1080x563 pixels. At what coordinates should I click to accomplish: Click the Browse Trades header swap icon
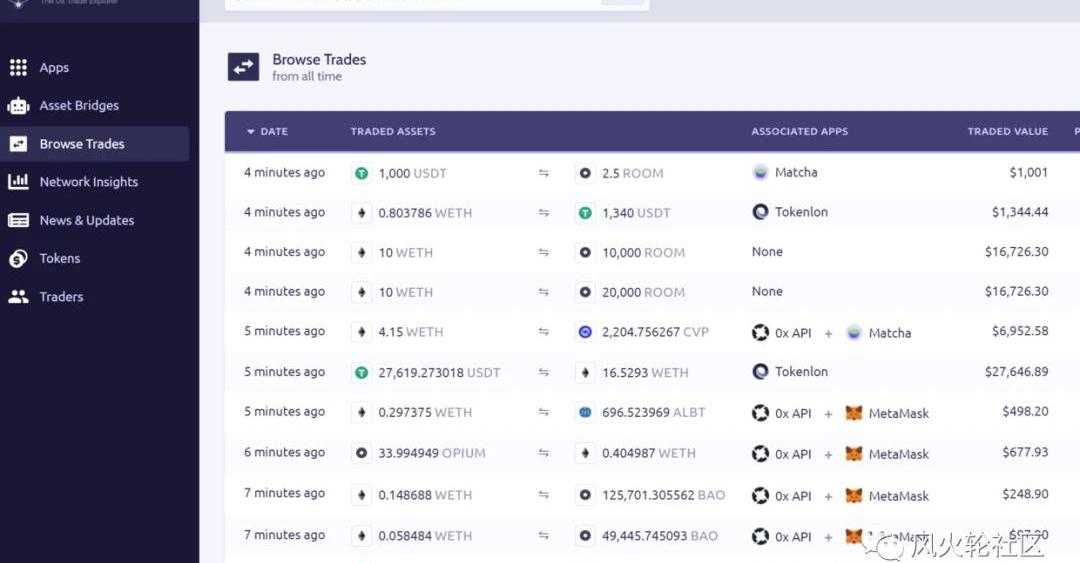click(x=243, y=67)
